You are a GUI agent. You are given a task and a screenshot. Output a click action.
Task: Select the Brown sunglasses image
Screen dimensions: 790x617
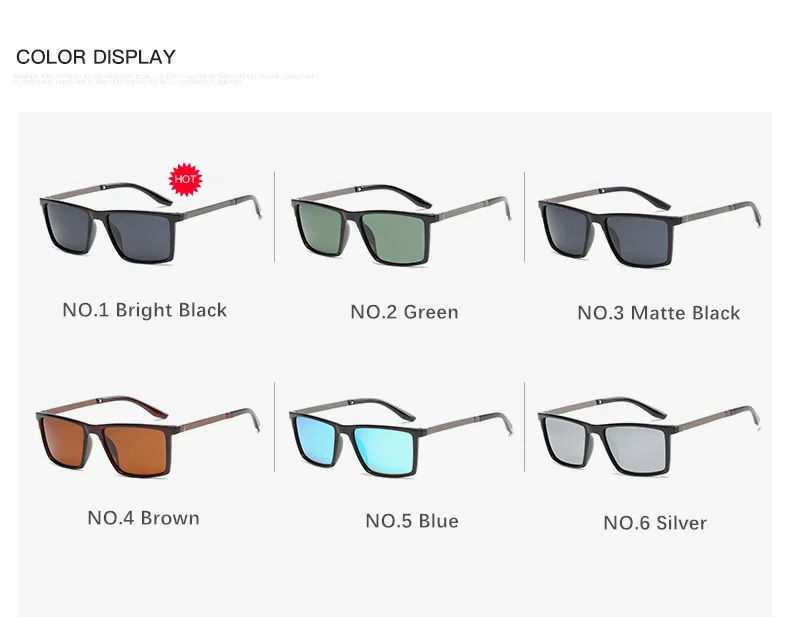(x=148, y=436)
